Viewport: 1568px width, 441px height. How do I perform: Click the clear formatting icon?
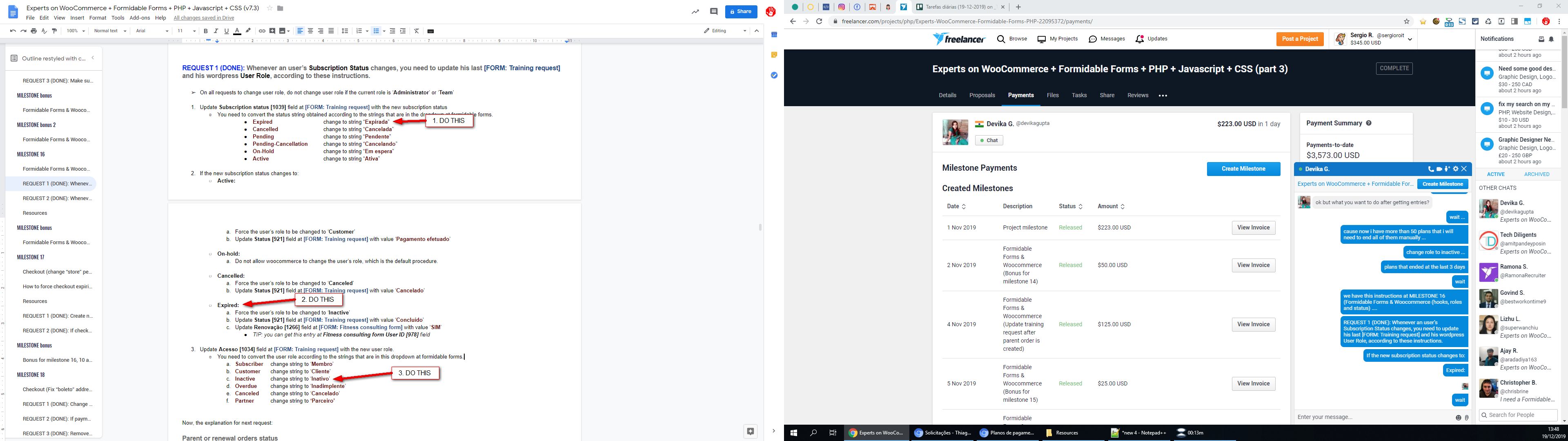point(416,31)
